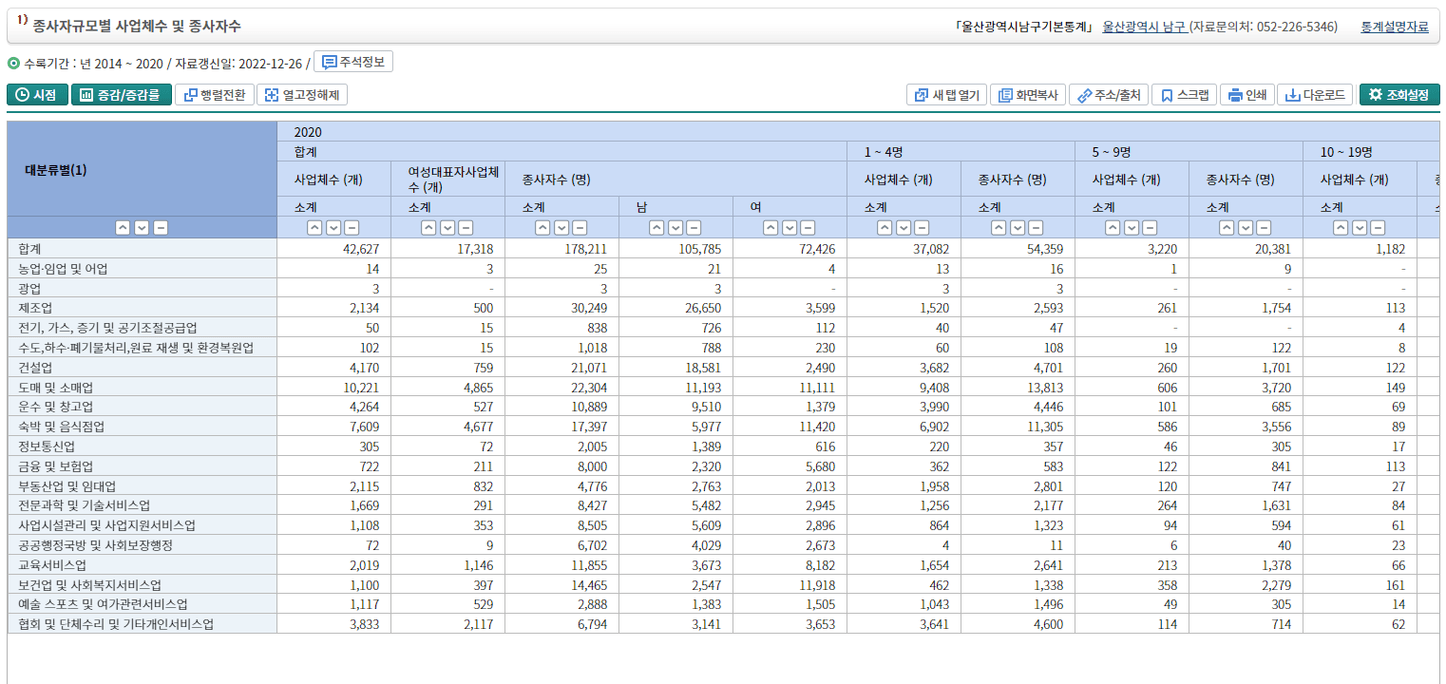This screenshot has width=1446, height=684.
Task: Sort 10 ~ 19명 사업체수 column ascending
Action: [x=1341, y=228]
